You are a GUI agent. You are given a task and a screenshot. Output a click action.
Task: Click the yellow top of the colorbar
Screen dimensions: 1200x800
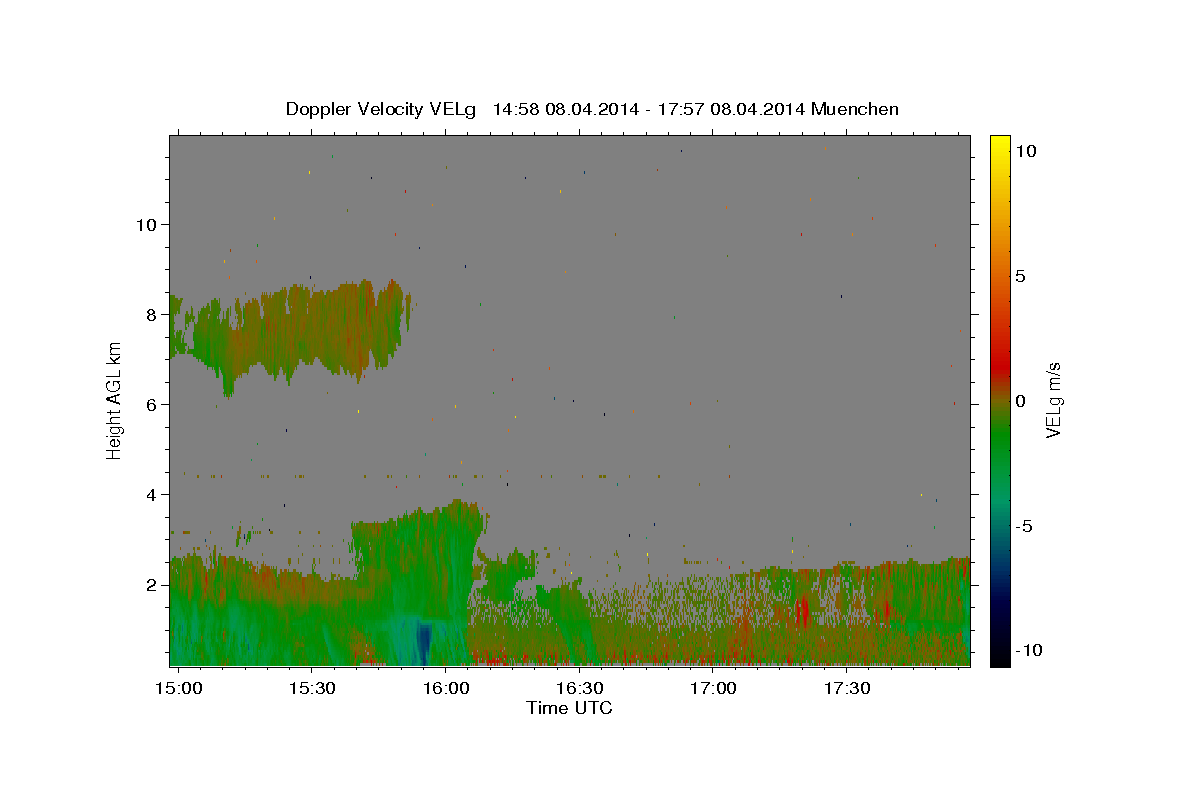999,145
